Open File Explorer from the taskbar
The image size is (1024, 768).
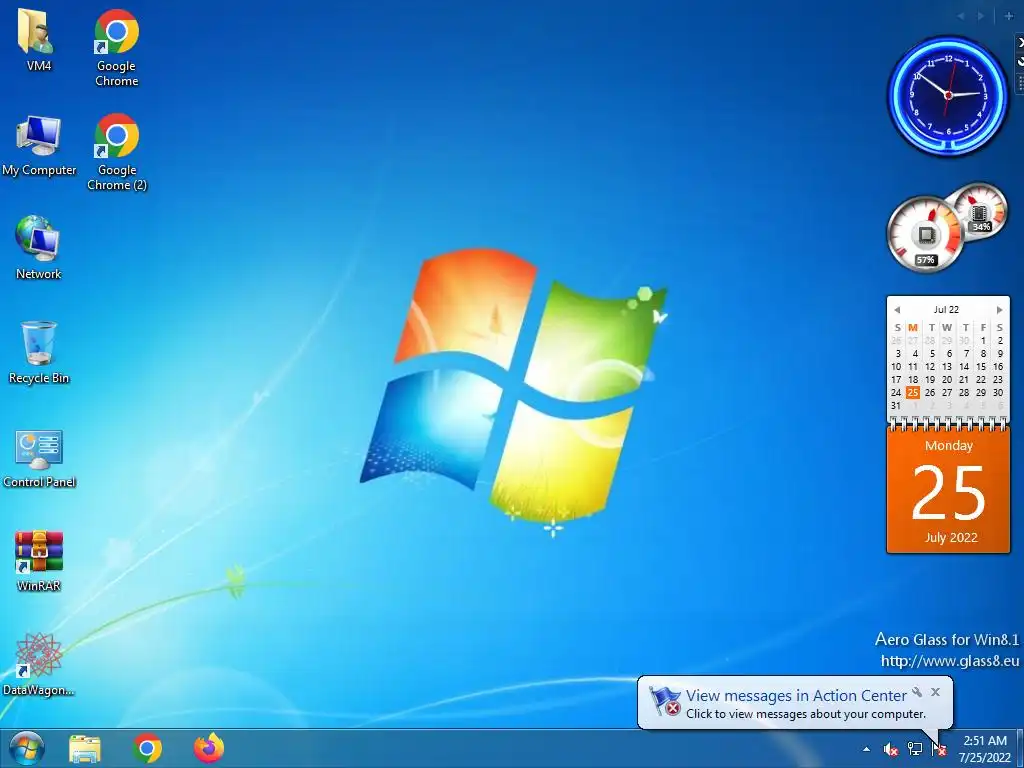[85, 748]
